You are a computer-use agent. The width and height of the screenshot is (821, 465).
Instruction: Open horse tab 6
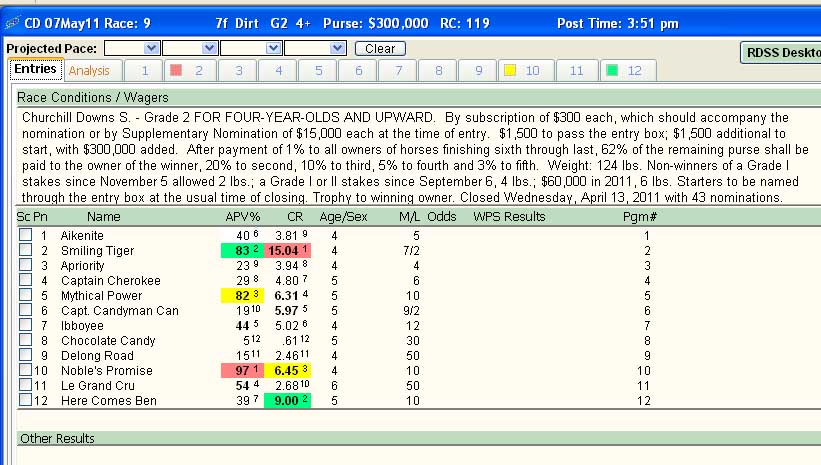pyautogui.click(x=359, y=71)
